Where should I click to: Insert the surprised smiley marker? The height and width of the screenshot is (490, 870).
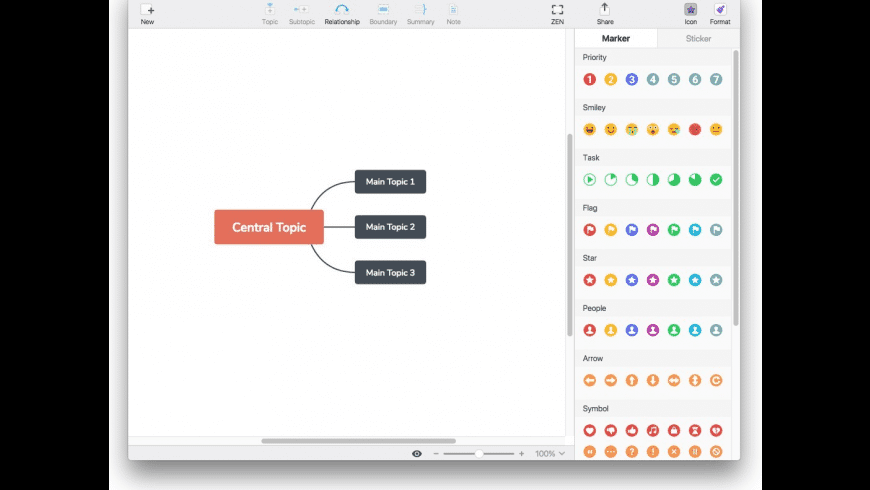coord(652,129)
